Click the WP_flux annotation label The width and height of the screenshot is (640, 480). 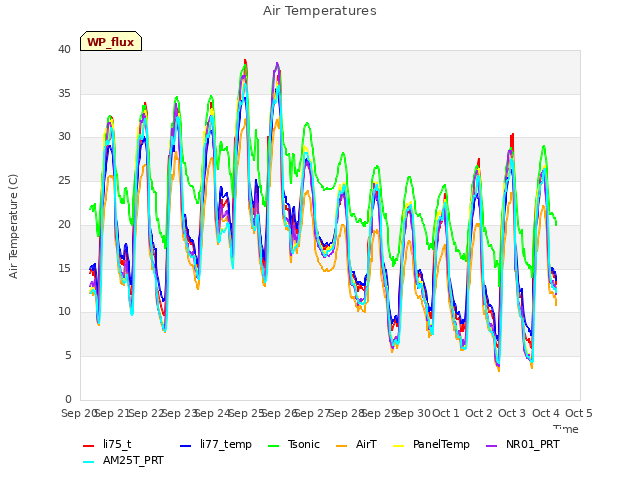pyautogui.click(x=111, y=41)
